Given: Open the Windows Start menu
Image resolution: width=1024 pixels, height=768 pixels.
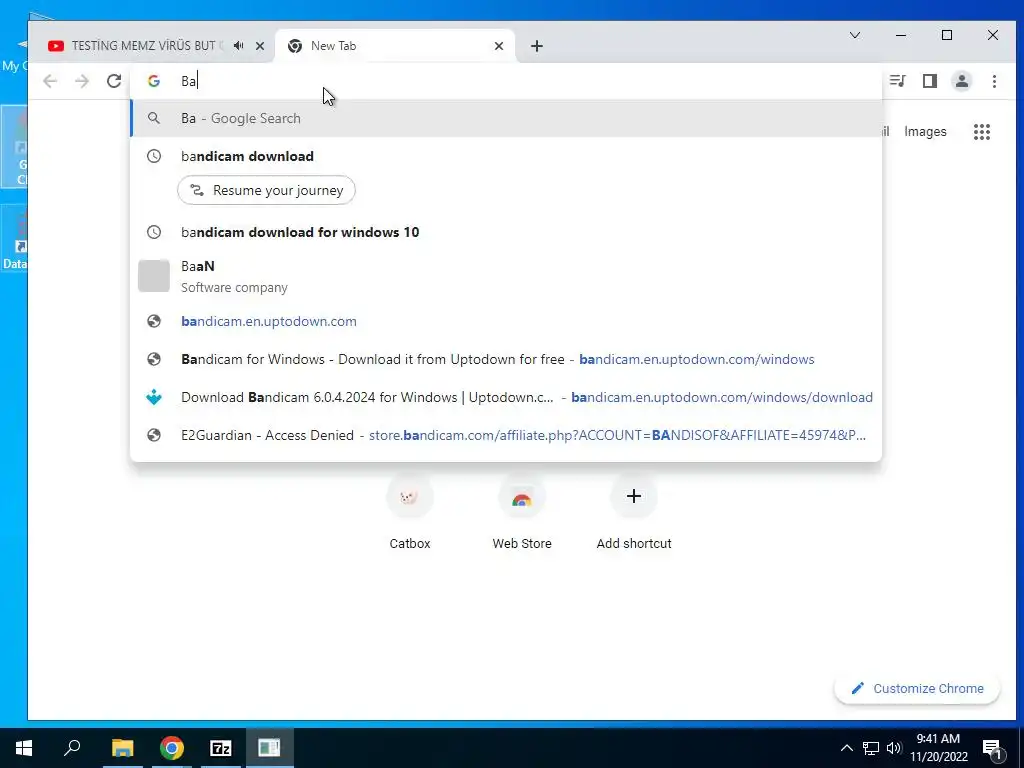Looking at the screenshot, I should (x=24, y=747).
